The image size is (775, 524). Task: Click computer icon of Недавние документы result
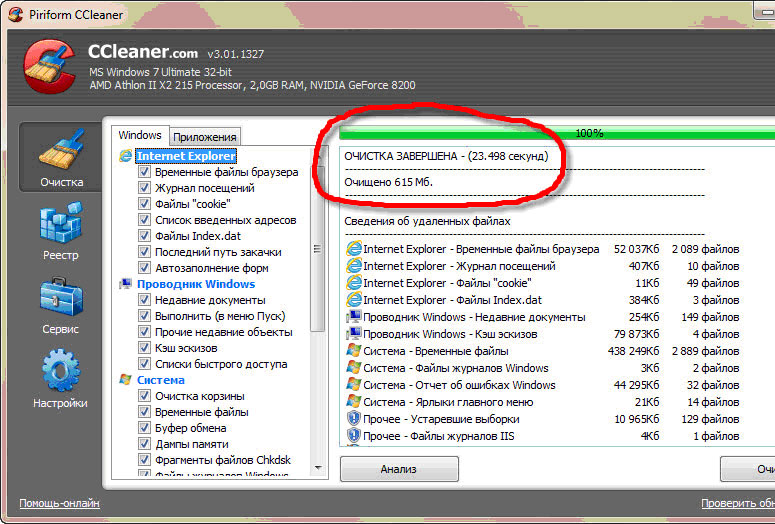pyautogui.click(x=353, y=317)
